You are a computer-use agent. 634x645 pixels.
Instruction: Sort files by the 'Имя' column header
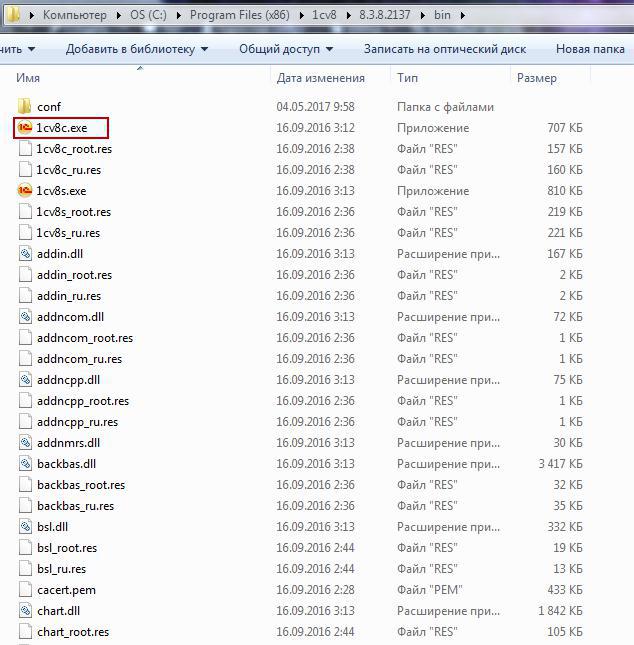28,78
